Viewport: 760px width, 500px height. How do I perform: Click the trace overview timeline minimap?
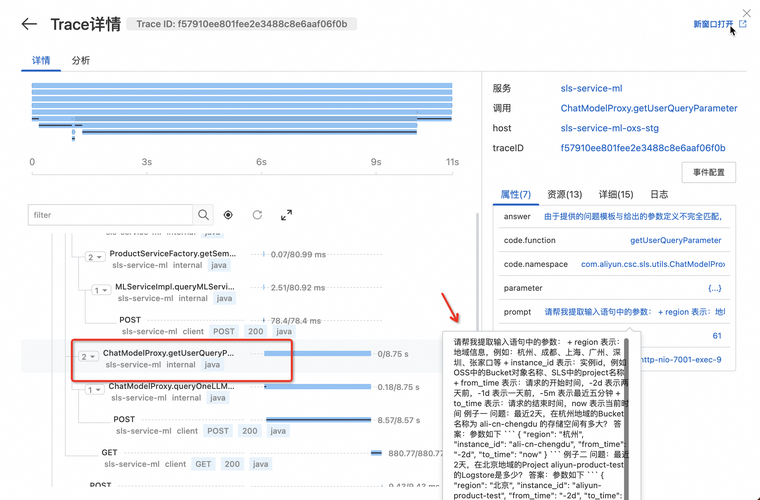pyautogui.click(x=242, y=112)
